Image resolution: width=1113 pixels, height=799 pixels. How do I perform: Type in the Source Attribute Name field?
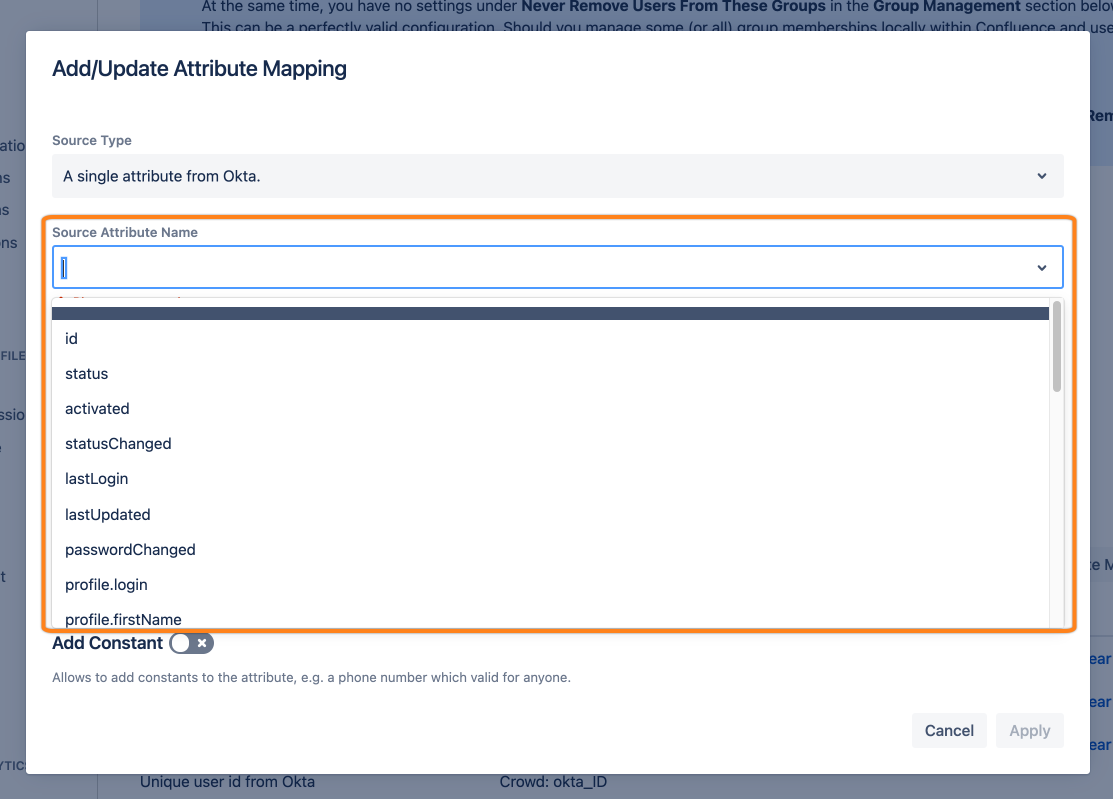540,268
